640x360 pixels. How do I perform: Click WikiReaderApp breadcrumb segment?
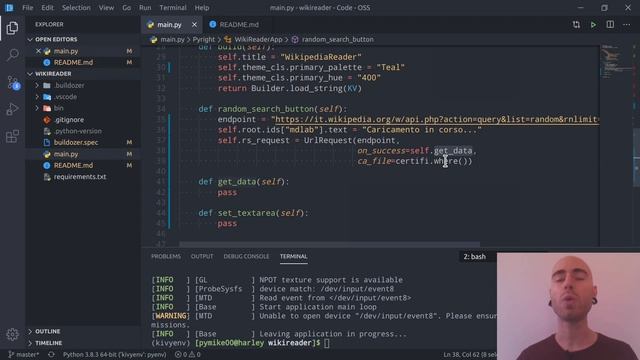tap(258, 40)
